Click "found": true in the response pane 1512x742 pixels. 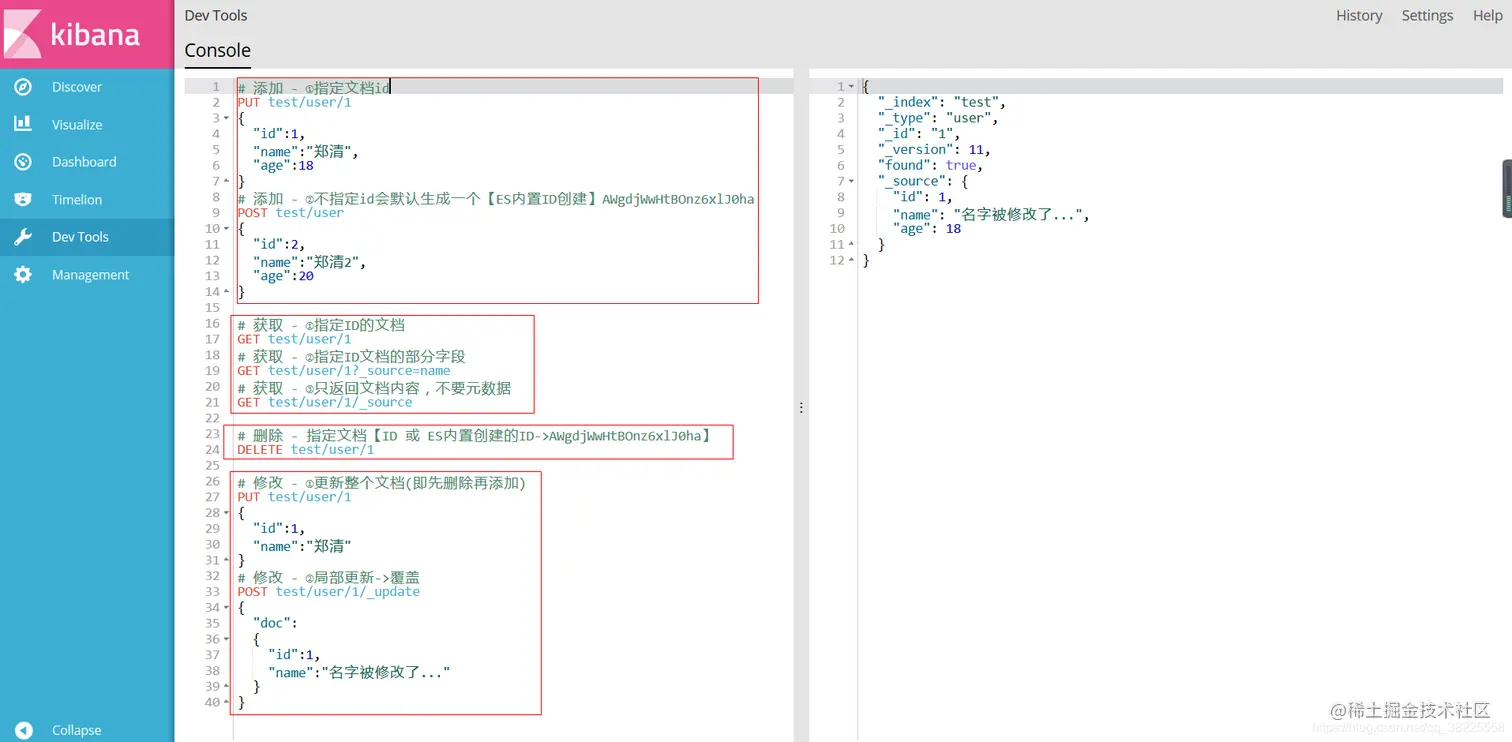click(x=930, y=166)
